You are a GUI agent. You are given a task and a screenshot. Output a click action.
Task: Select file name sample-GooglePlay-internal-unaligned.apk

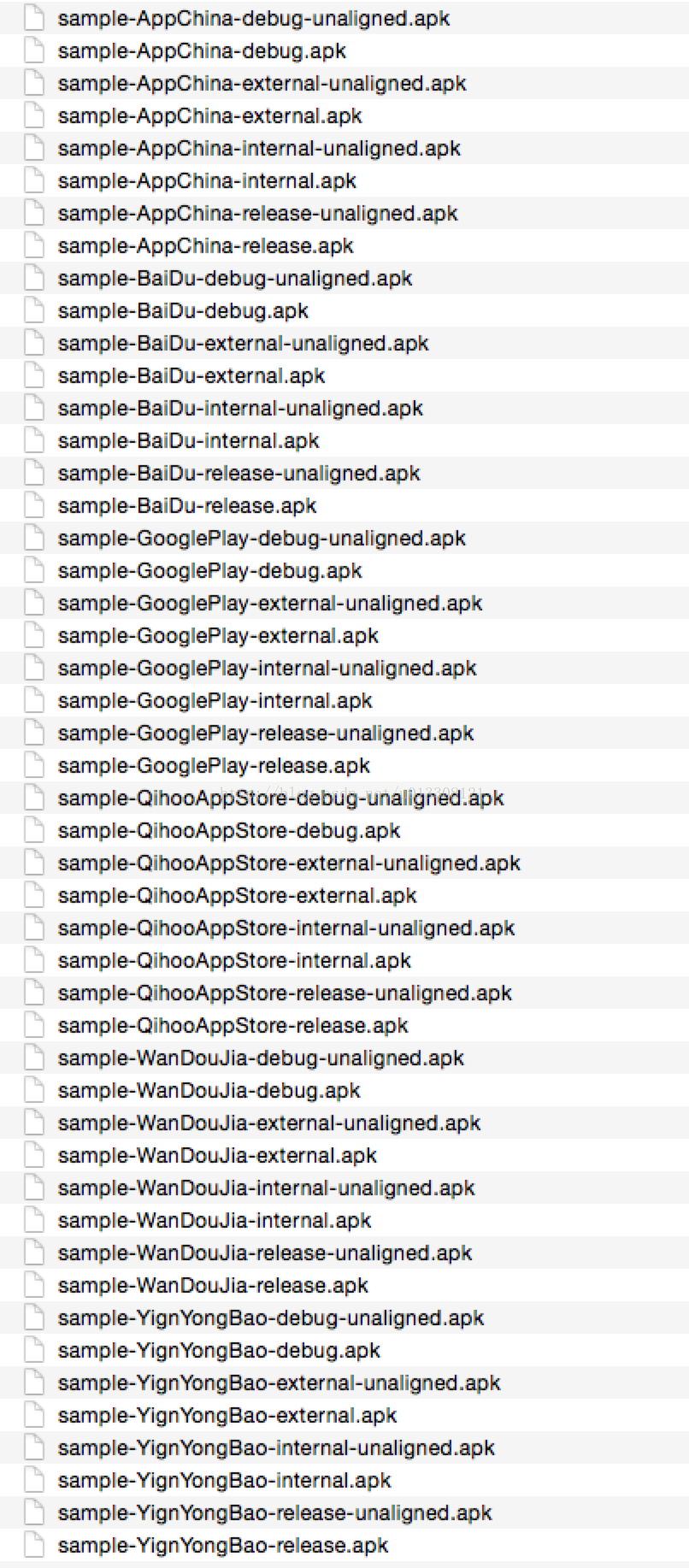point(267,669)
